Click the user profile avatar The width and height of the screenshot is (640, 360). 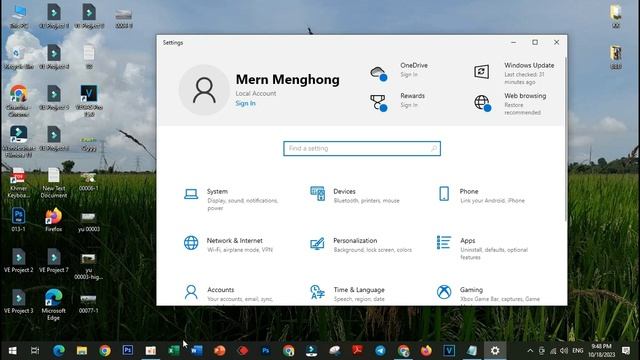pos(204,90)
